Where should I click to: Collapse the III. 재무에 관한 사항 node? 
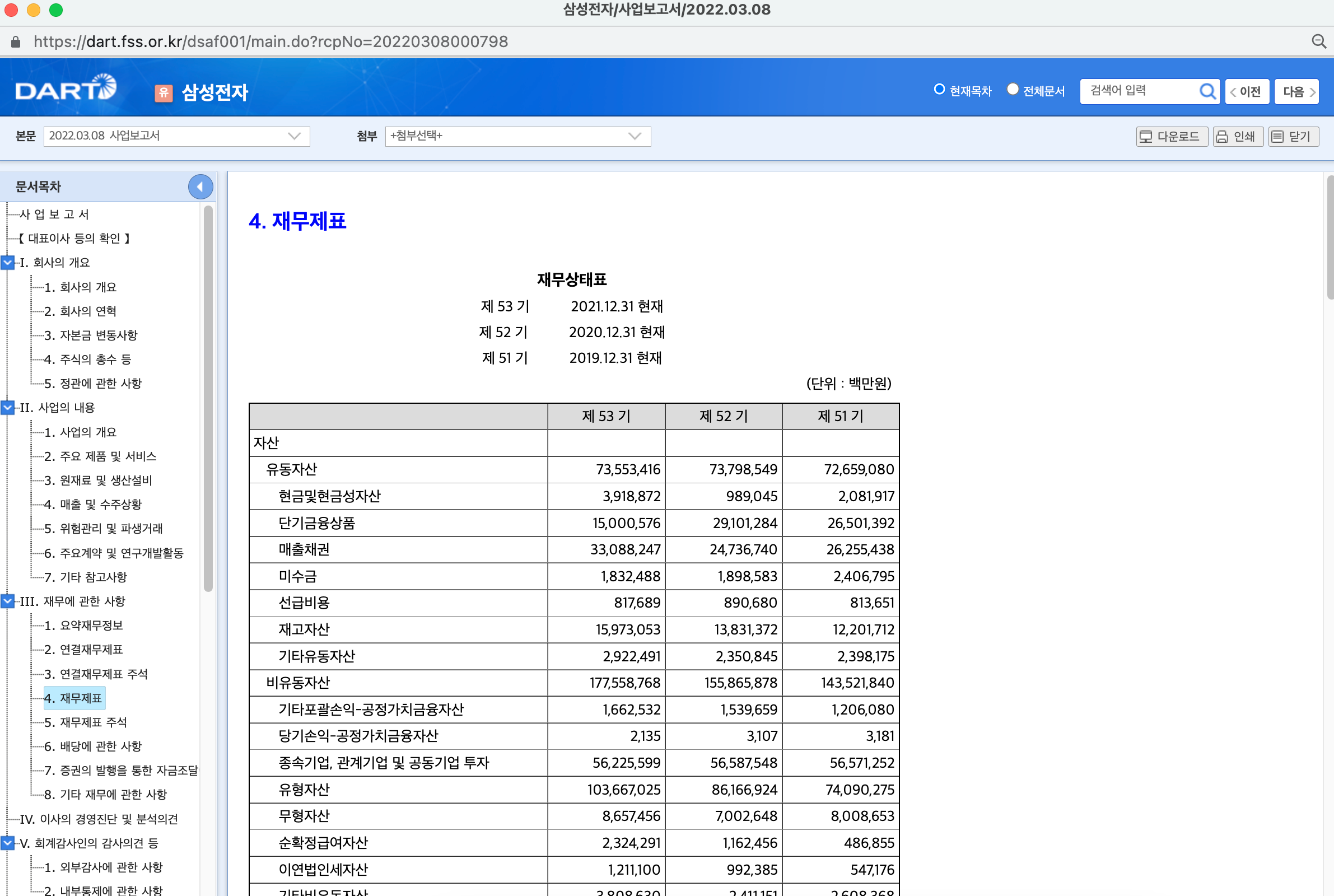8,600
